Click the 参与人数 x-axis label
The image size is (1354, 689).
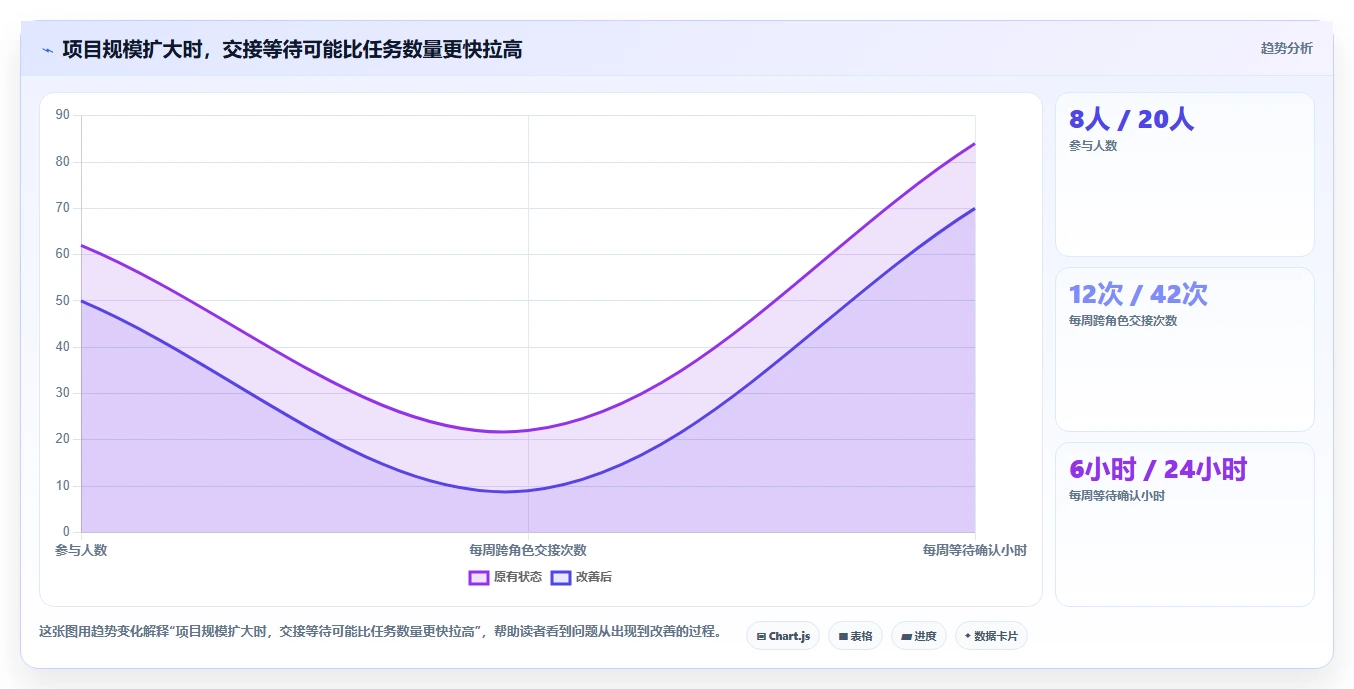[x=81, y=550]
